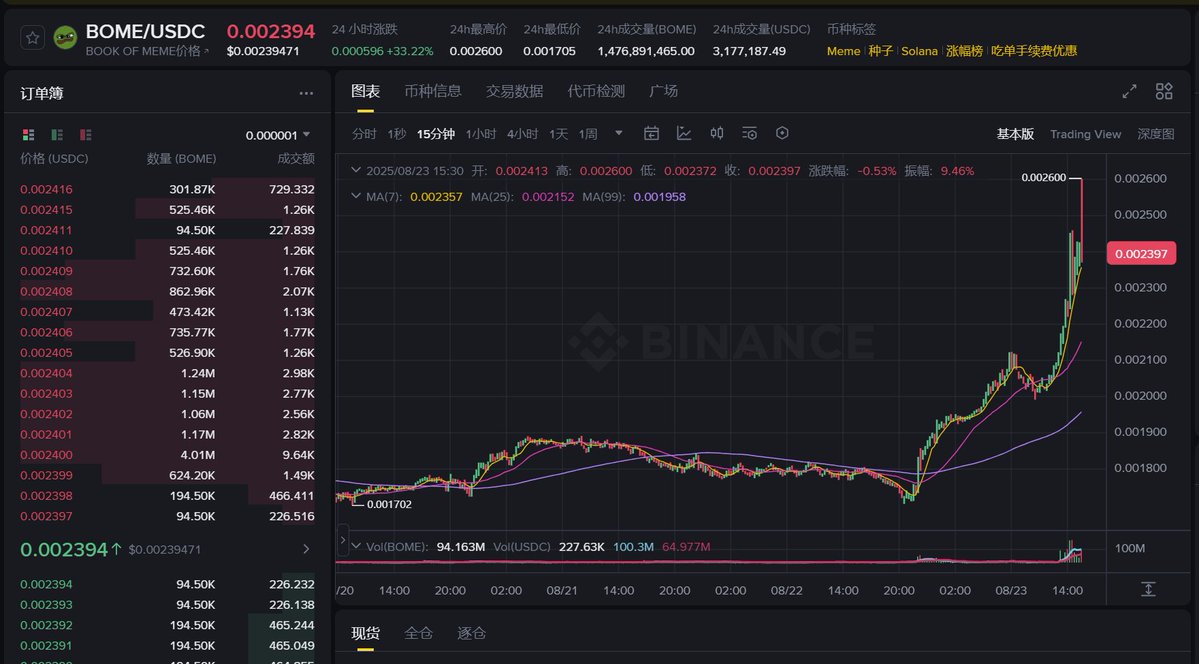This screenshot has height=664, width=1199.
Task: Click the 吃单手续费优惠 tag
Action: click(1034, 51)
